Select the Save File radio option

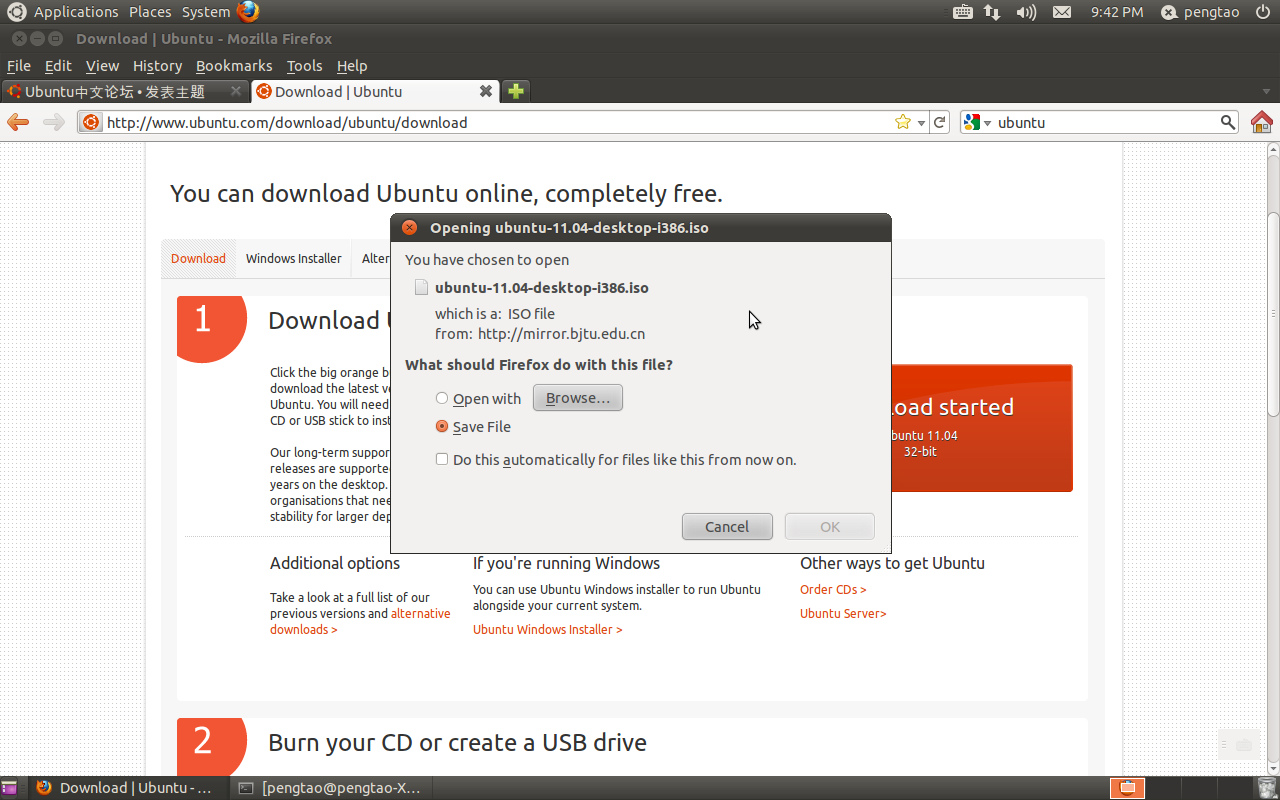tap(442, 426)
